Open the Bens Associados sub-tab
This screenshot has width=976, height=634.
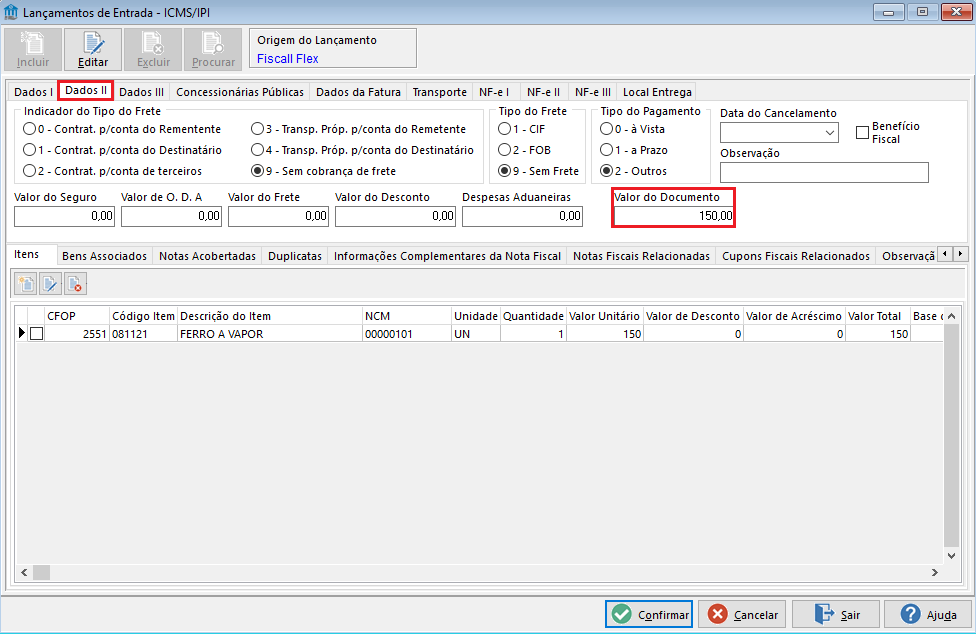tap(105, 256)
